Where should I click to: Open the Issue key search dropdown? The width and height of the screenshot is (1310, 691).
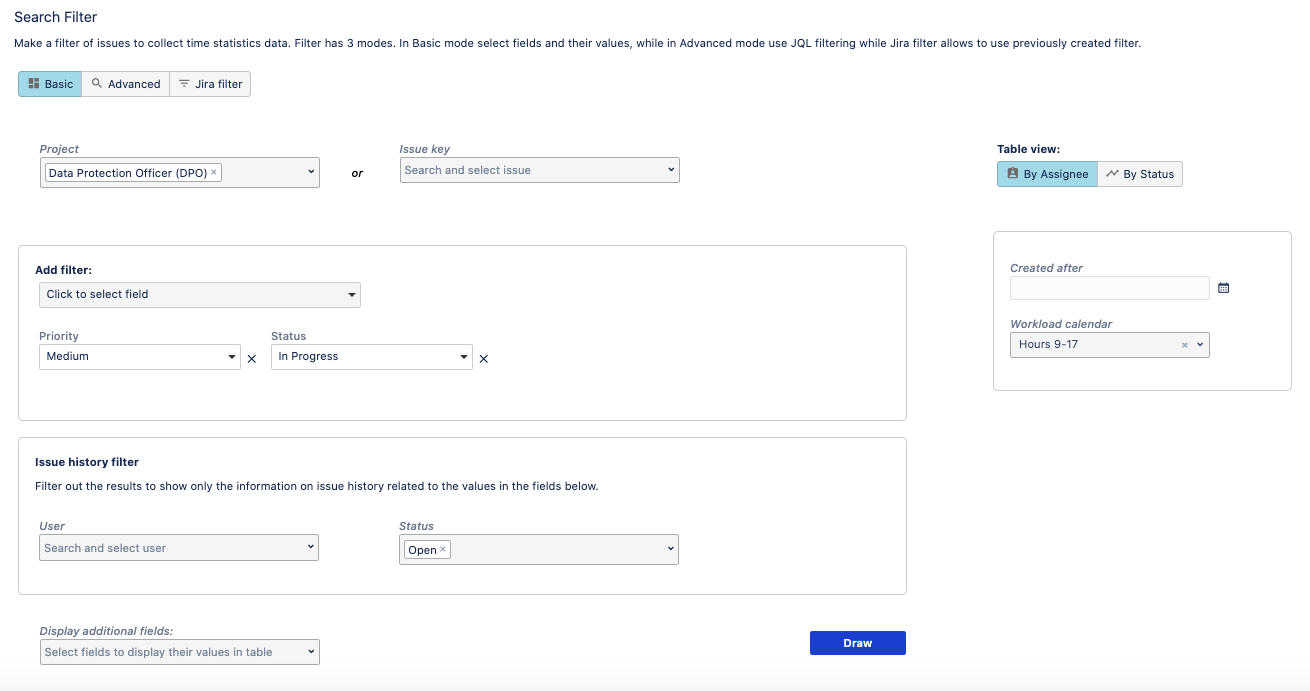click(539, 170)
